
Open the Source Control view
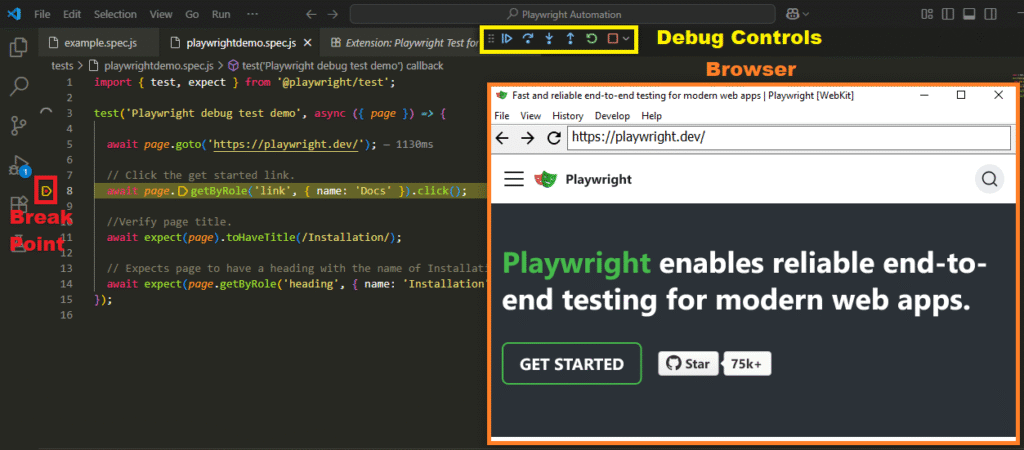pyautogui.click(x=20, y=125)
